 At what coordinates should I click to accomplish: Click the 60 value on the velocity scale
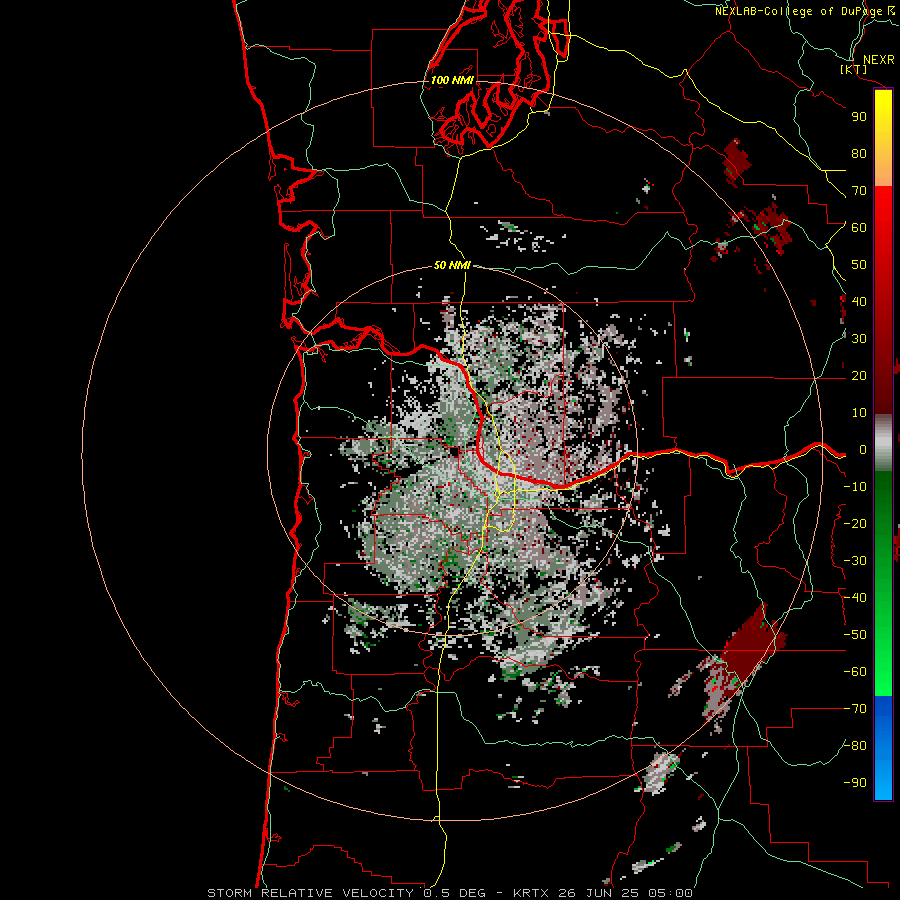(859, 228)
